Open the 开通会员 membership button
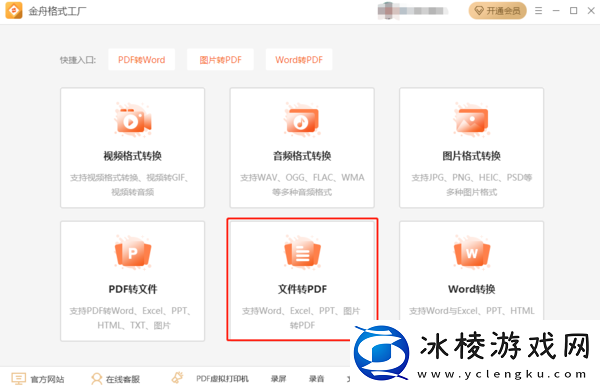Screen dimensions: 600x386 click(x=497, y=11)
